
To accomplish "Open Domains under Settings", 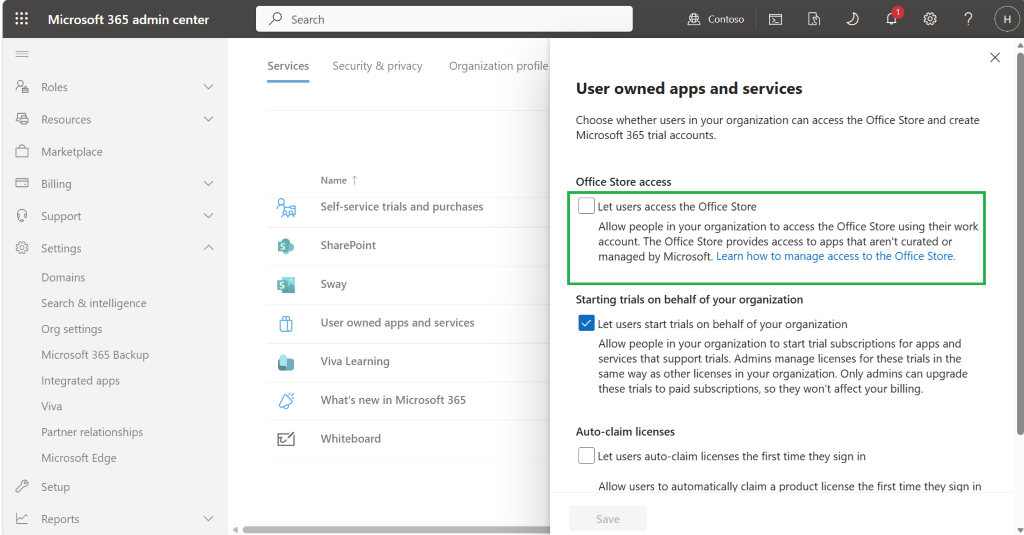I will pos(63,278).
